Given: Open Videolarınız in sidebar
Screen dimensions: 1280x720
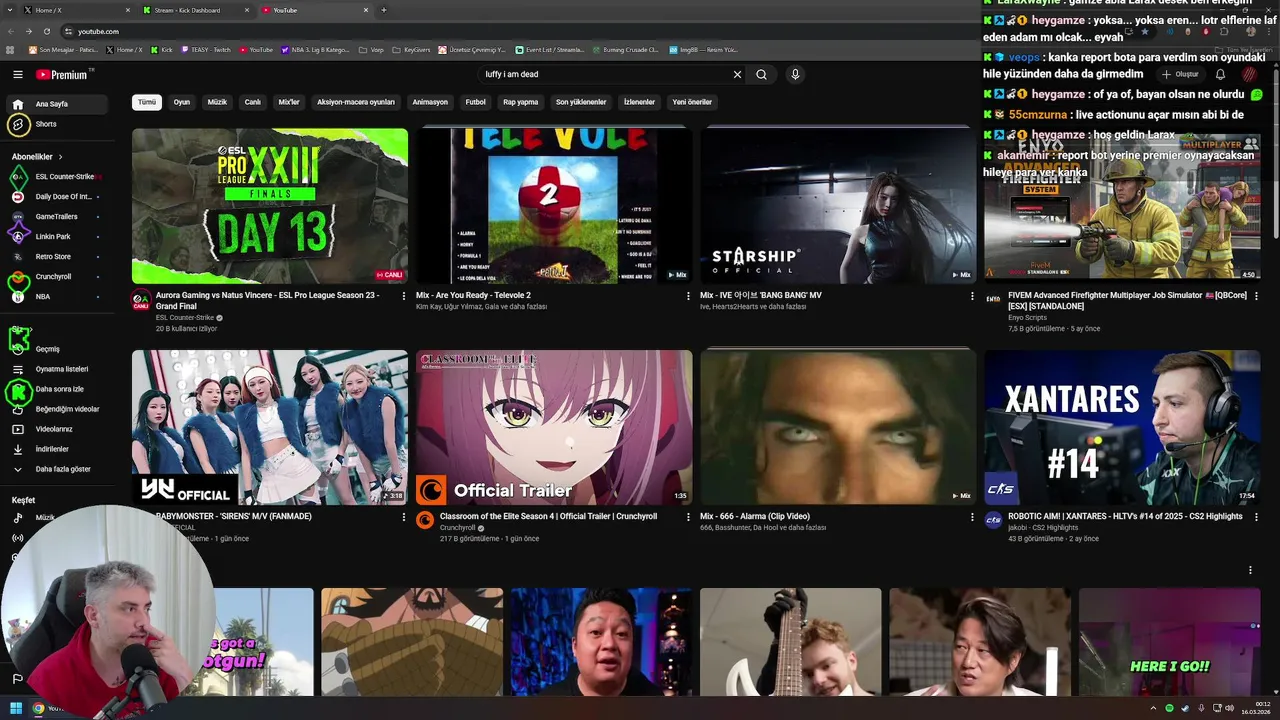Looking at the screenshot, I should (x=58, y=429).
